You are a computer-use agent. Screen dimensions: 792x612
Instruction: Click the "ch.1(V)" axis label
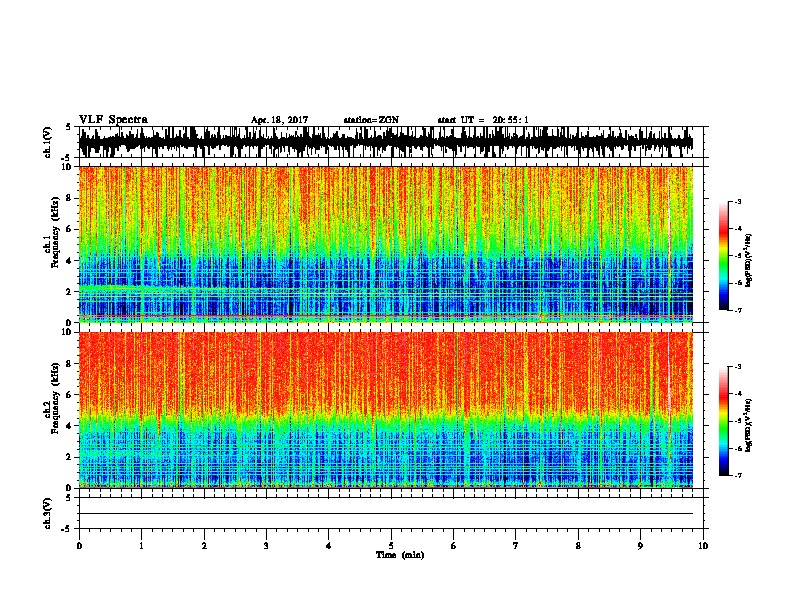coord(48,142)
